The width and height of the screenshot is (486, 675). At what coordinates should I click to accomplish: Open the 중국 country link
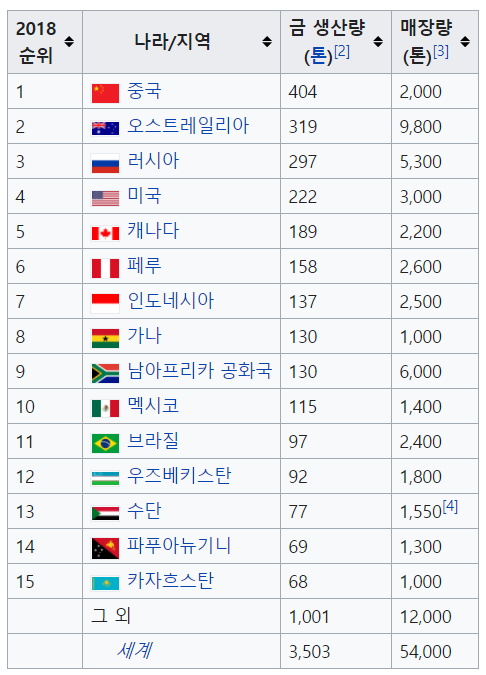coord(144,91)
